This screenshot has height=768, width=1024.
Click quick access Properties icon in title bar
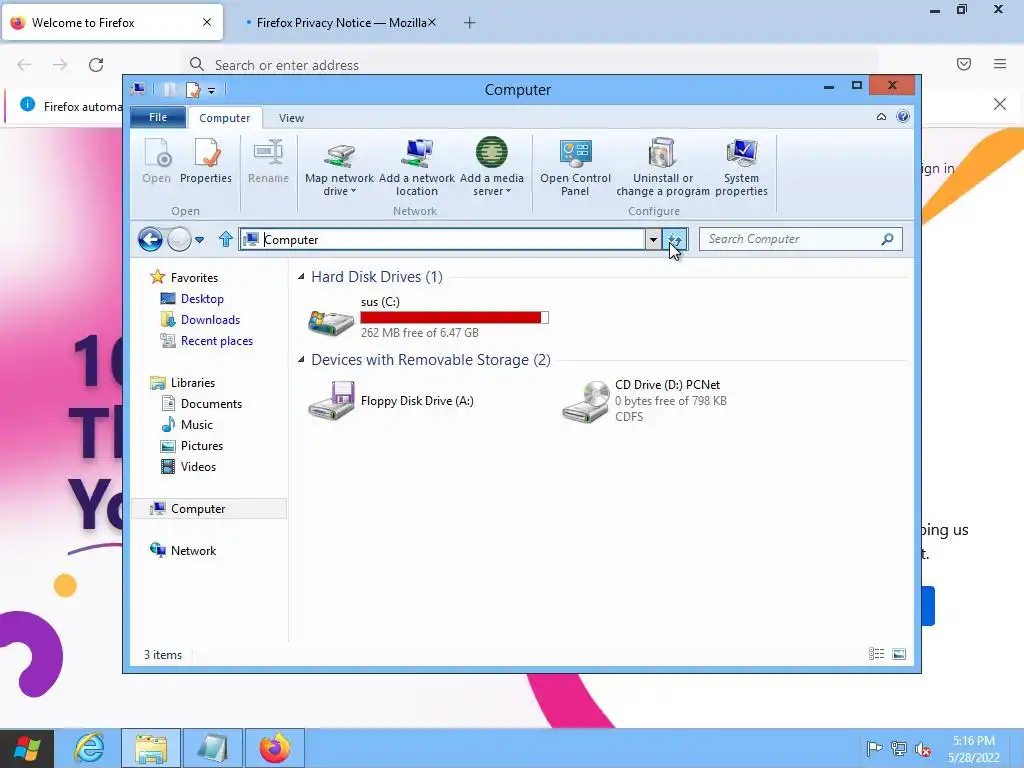point(193,89)
